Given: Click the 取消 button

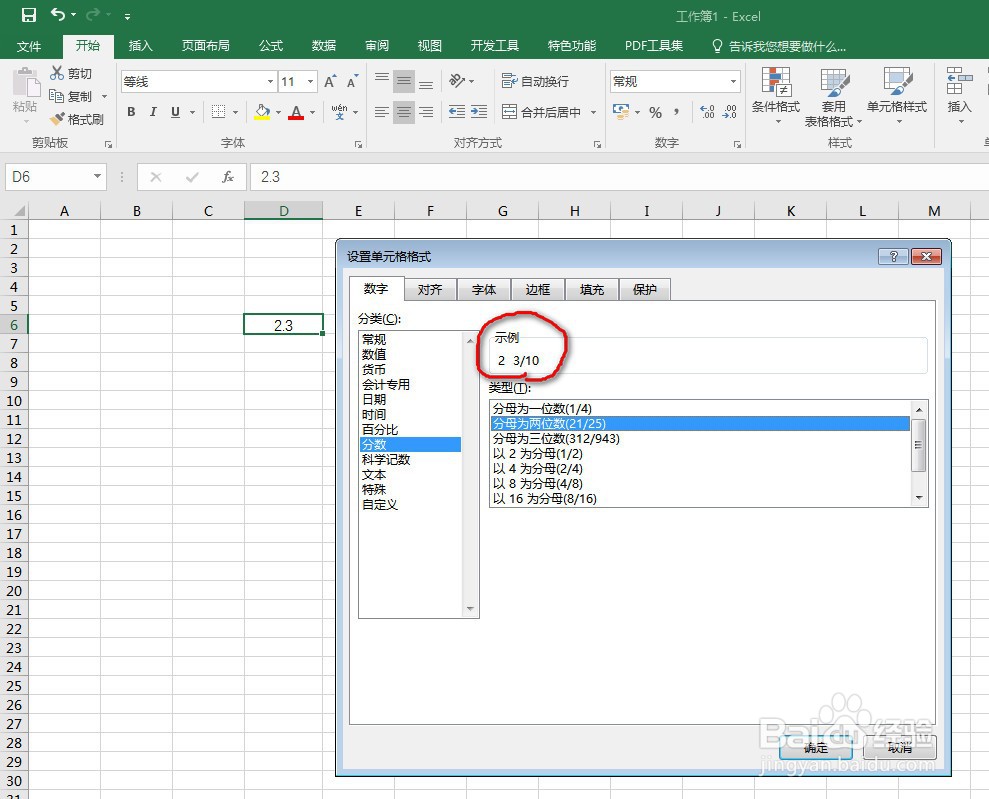Looking at the screenshot, I should [x=897, y=748].
